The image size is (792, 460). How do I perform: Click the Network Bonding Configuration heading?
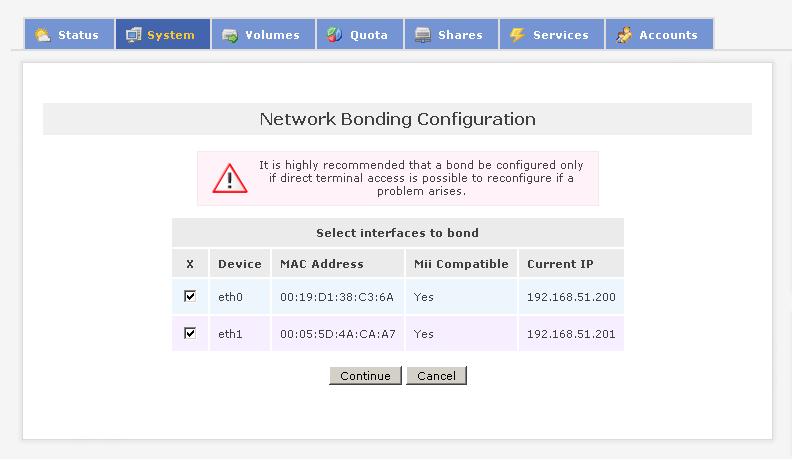tap(397, 119)
